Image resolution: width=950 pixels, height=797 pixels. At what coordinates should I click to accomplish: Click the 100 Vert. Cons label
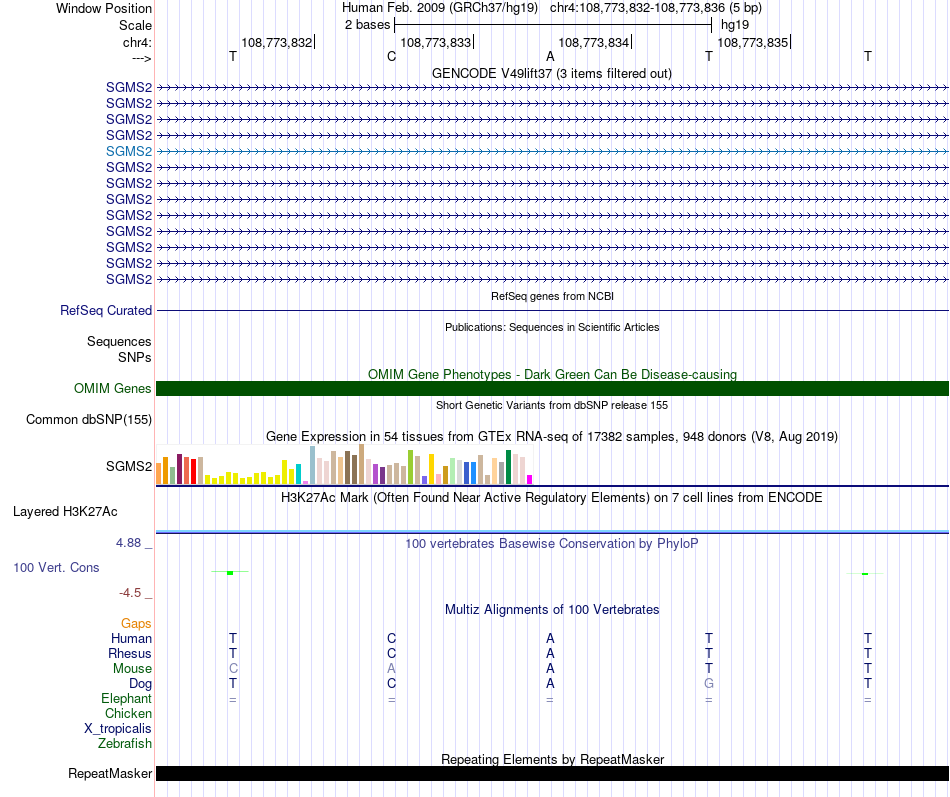[x=56, y=568]
